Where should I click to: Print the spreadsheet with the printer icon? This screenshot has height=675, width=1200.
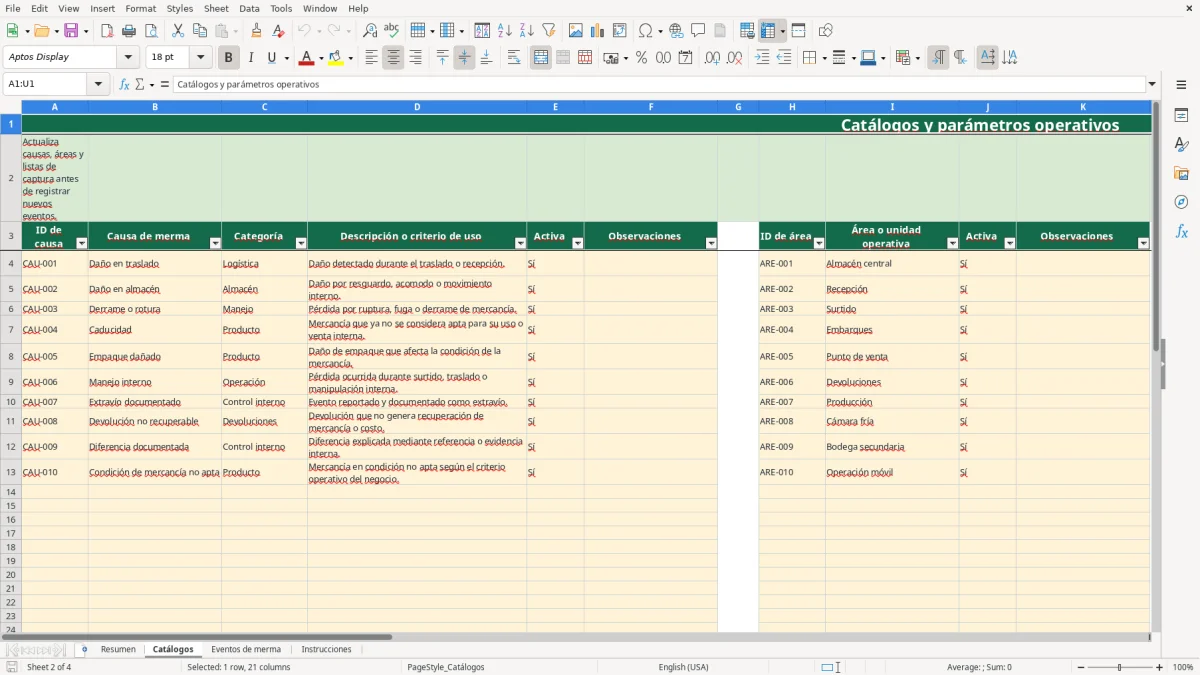pos(129,31)
